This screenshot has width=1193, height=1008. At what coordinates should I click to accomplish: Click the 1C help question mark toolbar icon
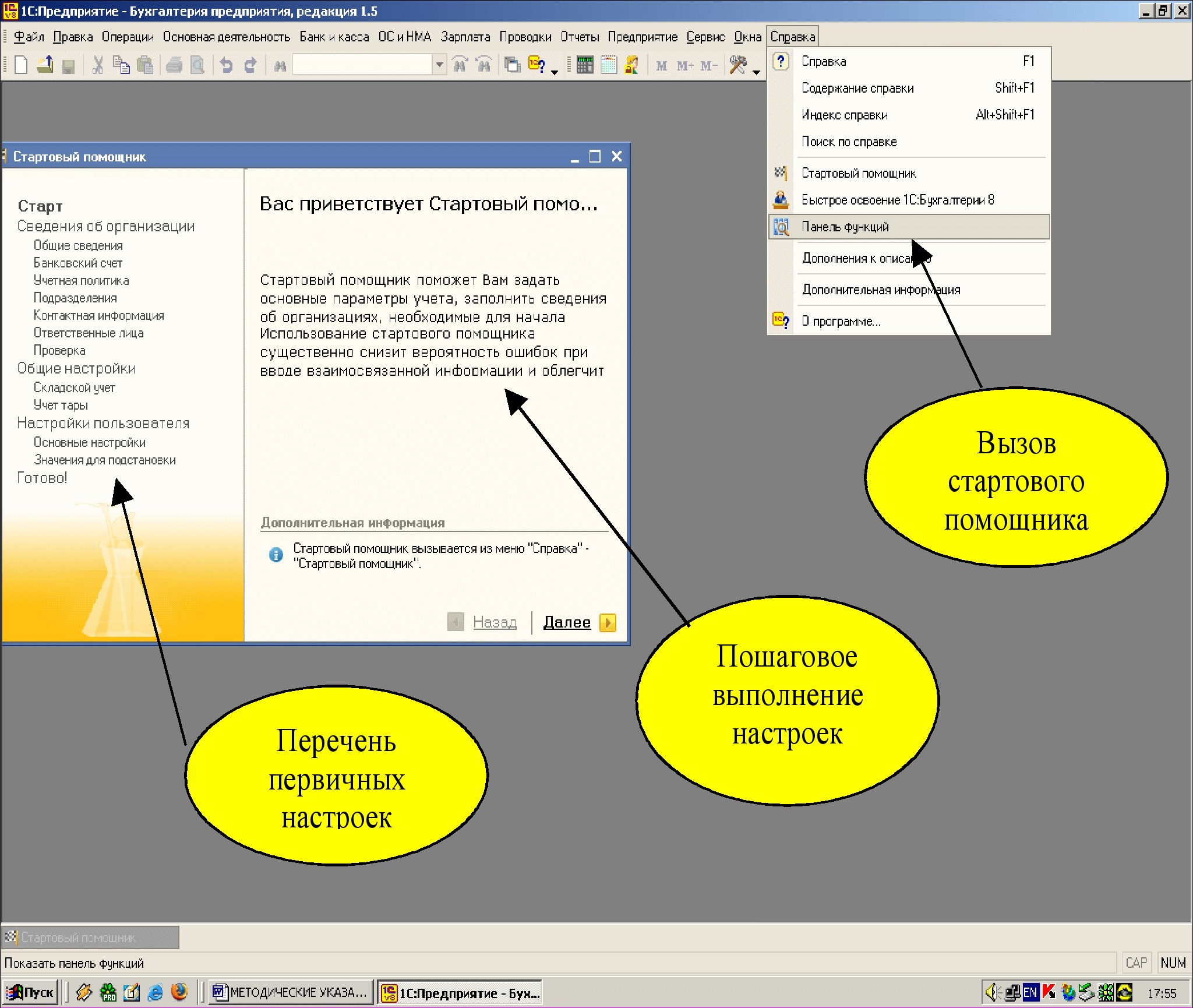[x=537, y=65]
